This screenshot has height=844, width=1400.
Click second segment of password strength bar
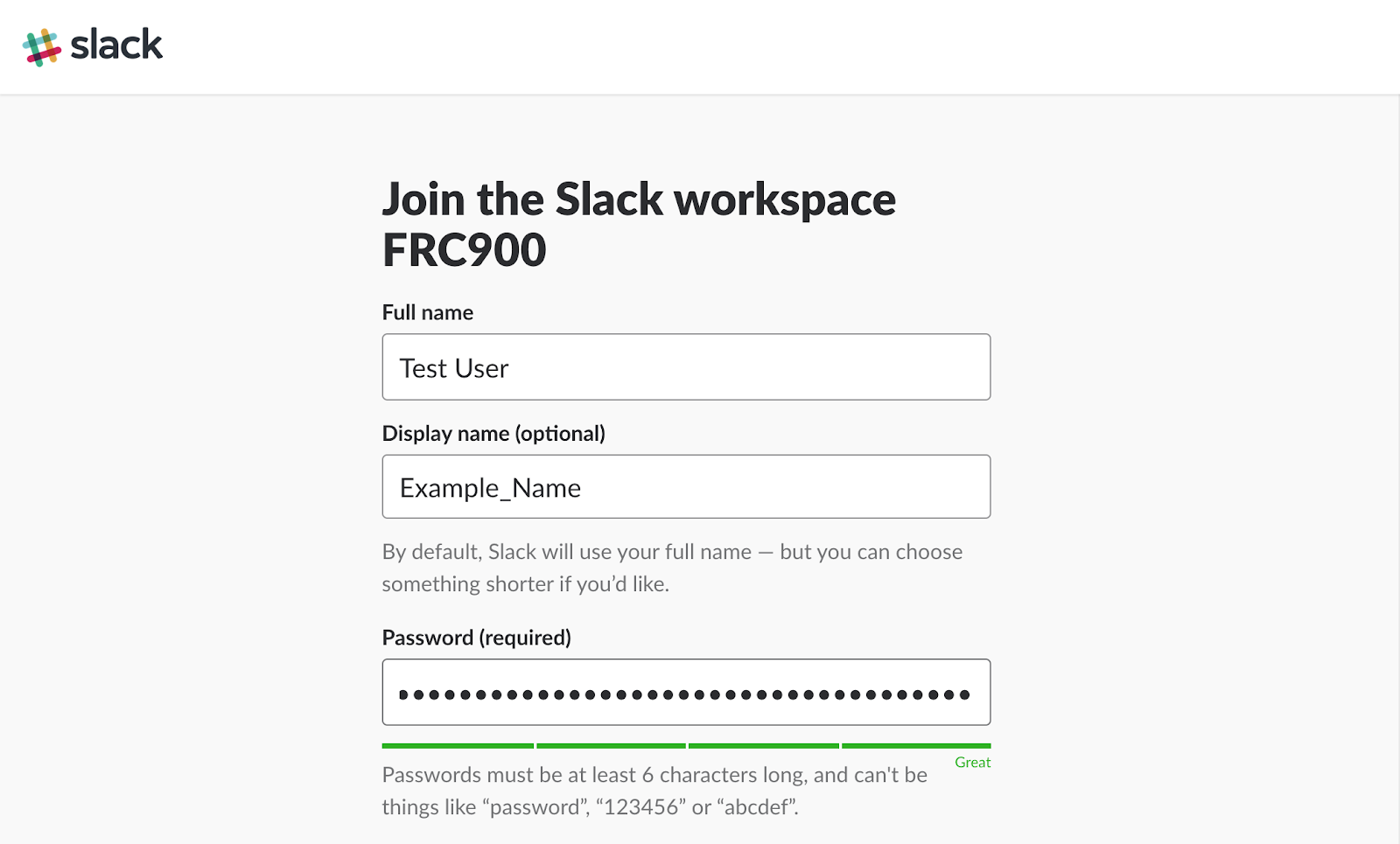click(x=611, y=746)
